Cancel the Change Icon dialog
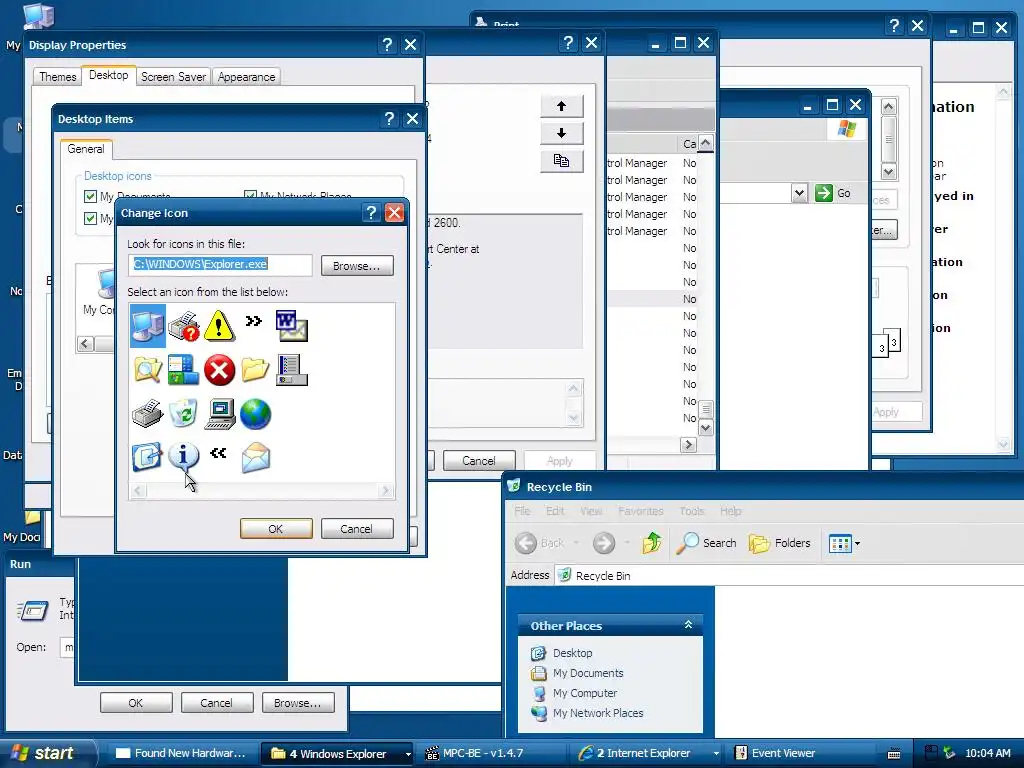The height and width of the screenshot is (768, 1024). (357, 528)
